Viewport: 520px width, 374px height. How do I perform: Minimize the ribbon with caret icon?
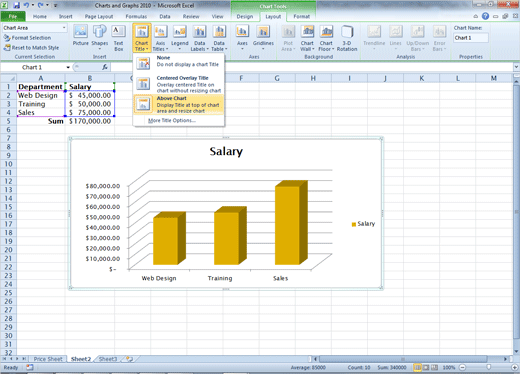[476, 16]
